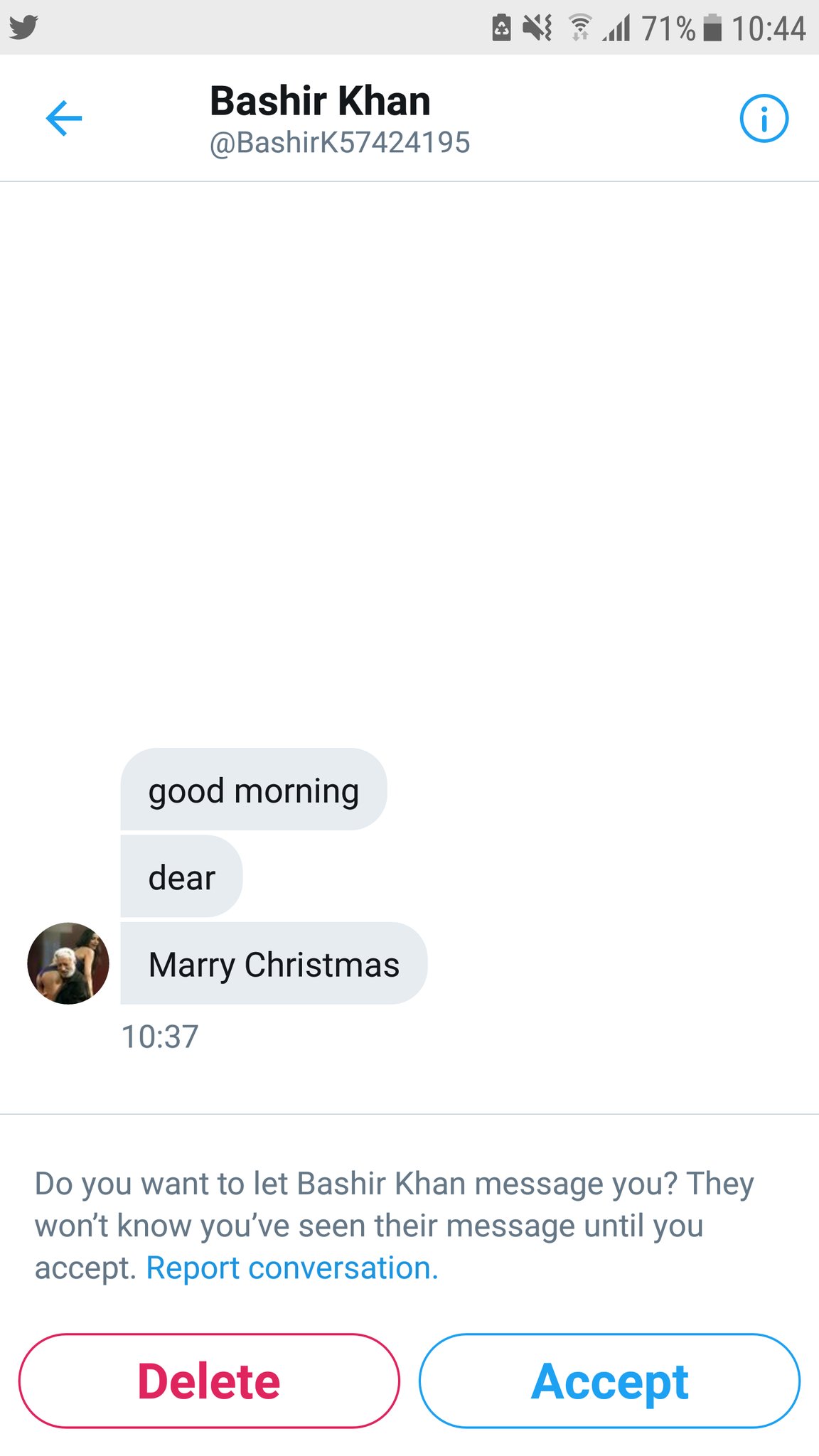The width and height of the screenshot is (819, 1456).
Task: Tap Bashir Khan's profile picture
Action: [x=68, y=963]
